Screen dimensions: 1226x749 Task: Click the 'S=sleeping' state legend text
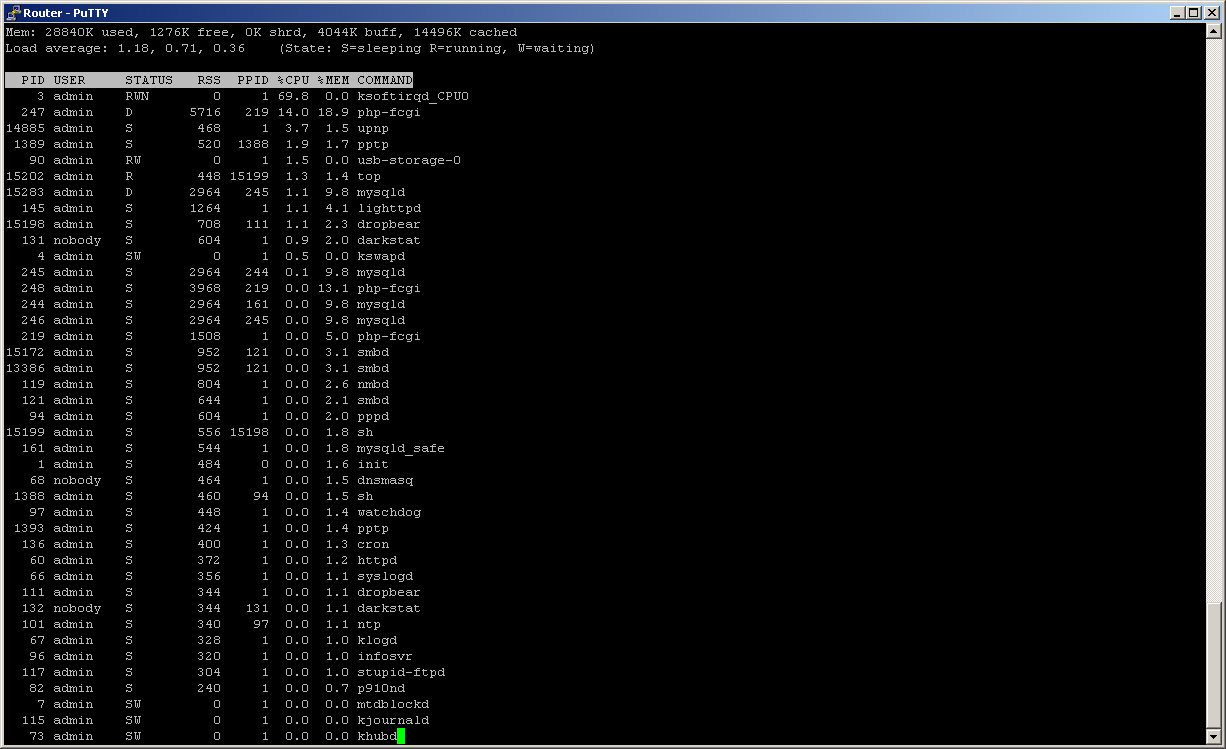point(381,48)
